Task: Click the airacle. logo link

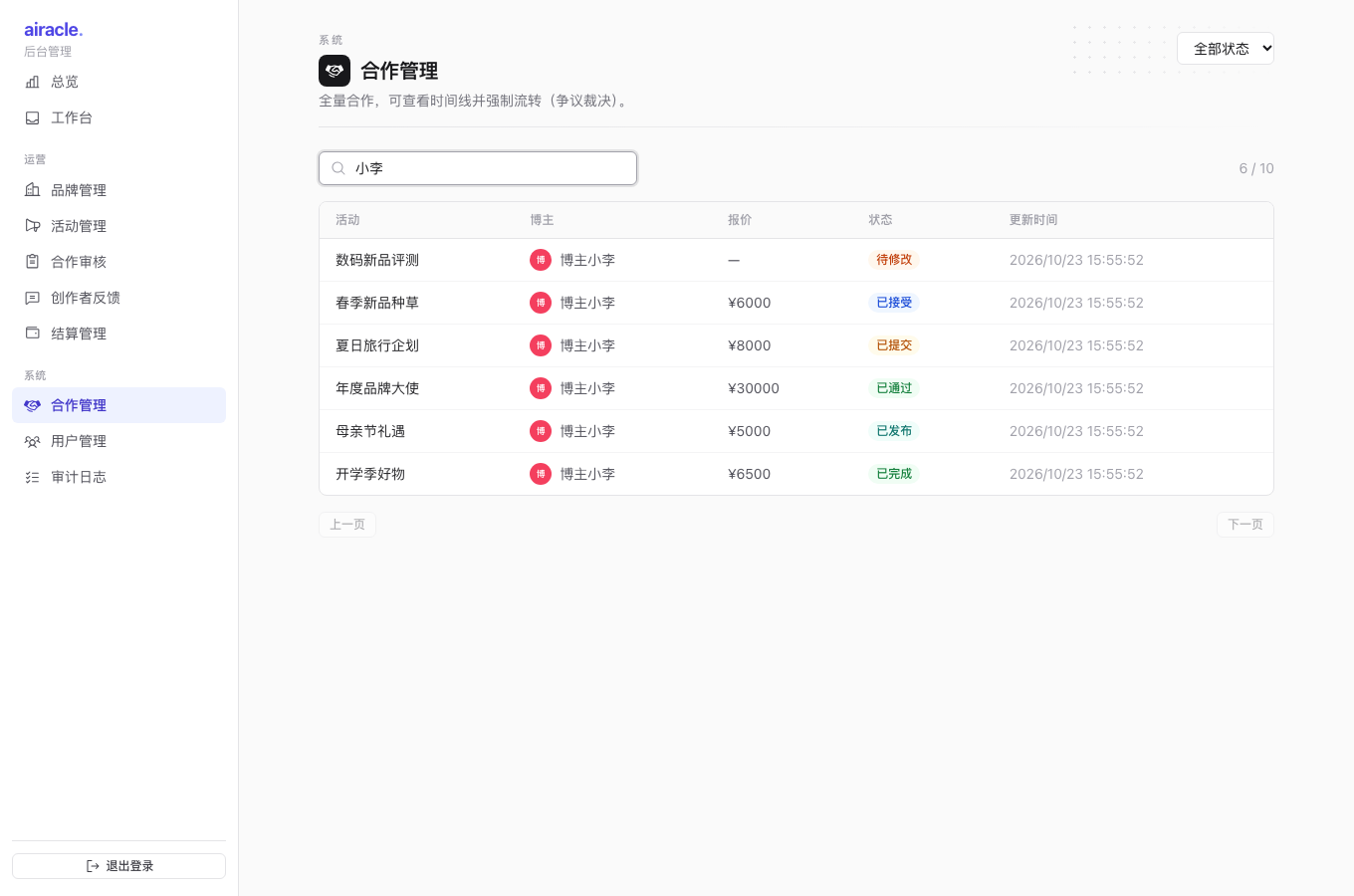Action: [x=54, y=30]
